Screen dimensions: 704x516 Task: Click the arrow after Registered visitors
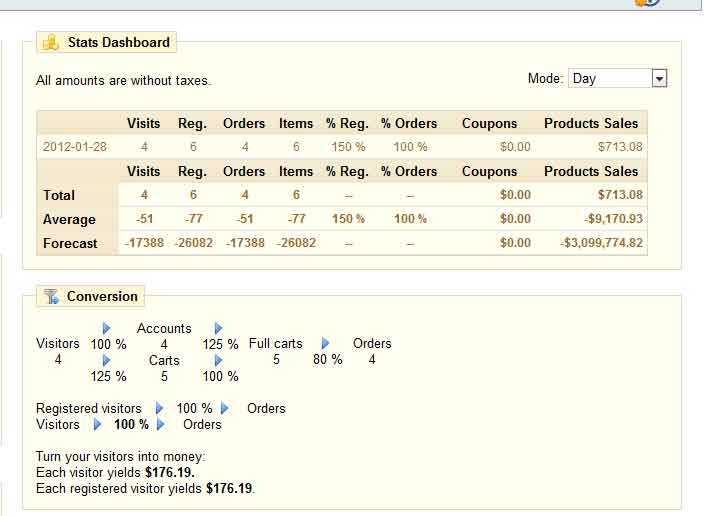coord(159,408)
